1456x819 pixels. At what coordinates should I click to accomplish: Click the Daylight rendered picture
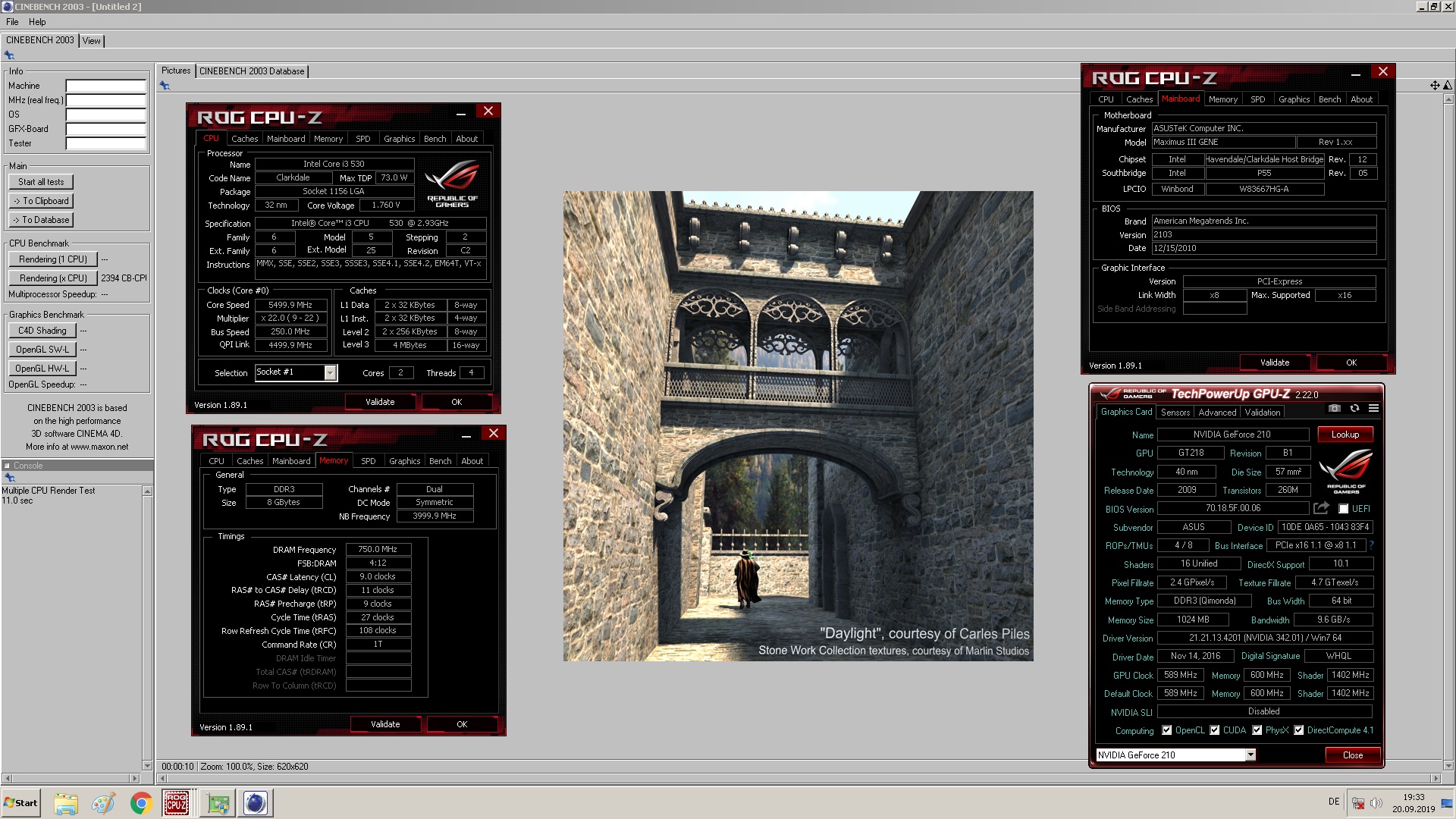(x=798, y=426)
